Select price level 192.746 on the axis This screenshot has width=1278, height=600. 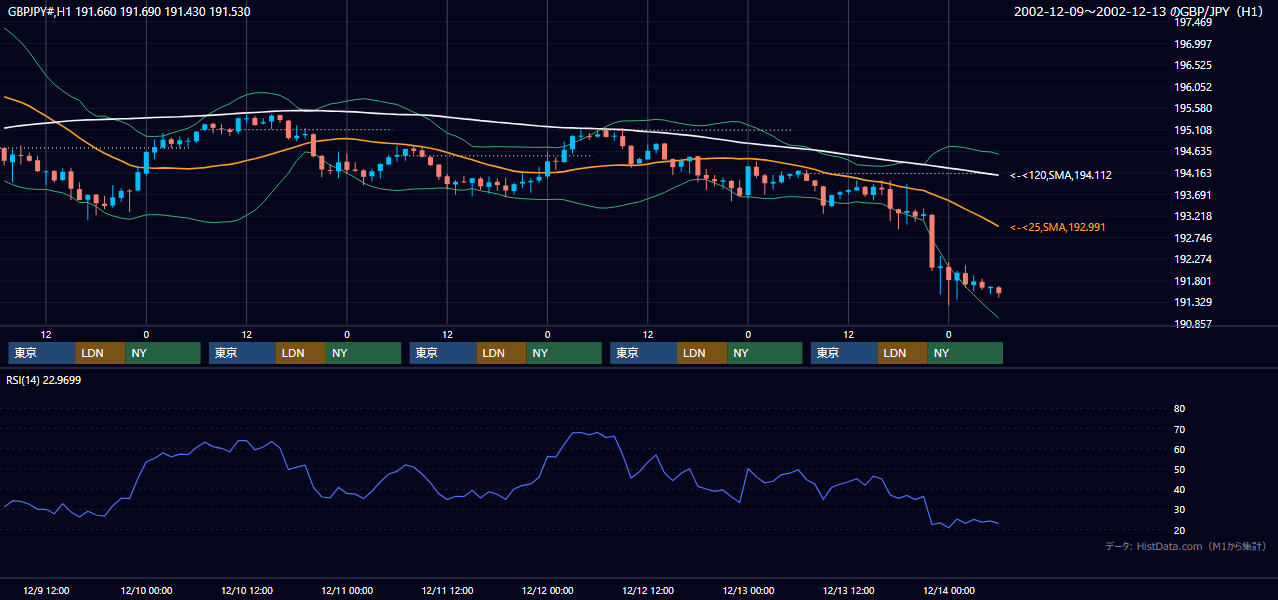click(1193, 238)
